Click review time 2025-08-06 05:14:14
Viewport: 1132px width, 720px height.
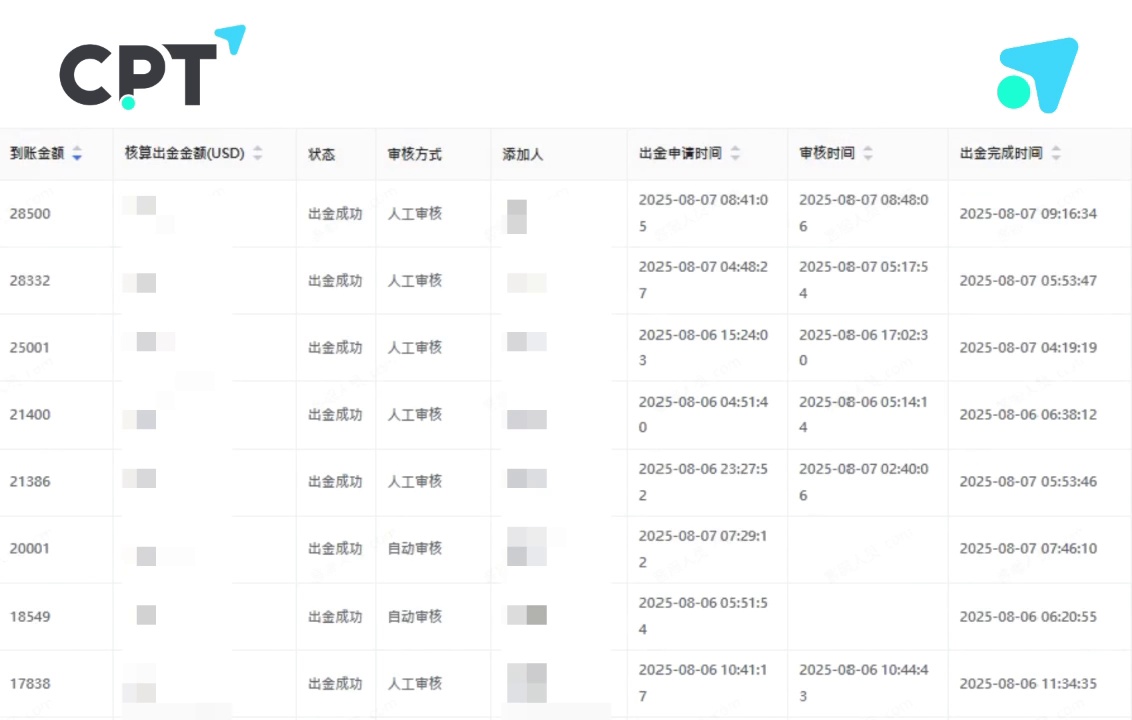(x=863, y=415)
